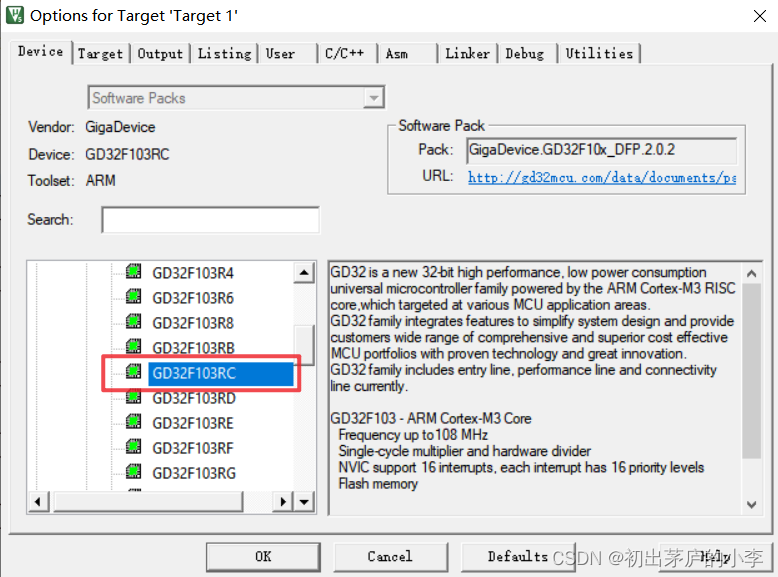
Task: Click the description panel scrollbar thumb
Action: pyautogui.click(x=752, y=371)
